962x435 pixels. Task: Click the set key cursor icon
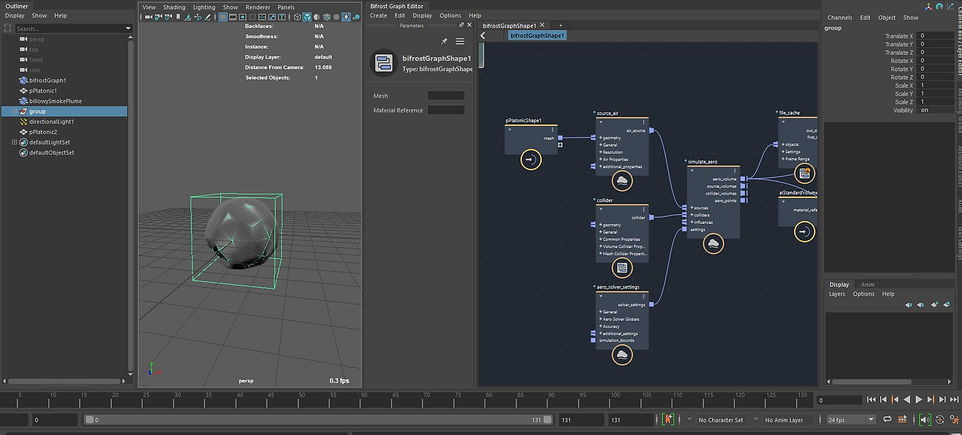[669, 419]
